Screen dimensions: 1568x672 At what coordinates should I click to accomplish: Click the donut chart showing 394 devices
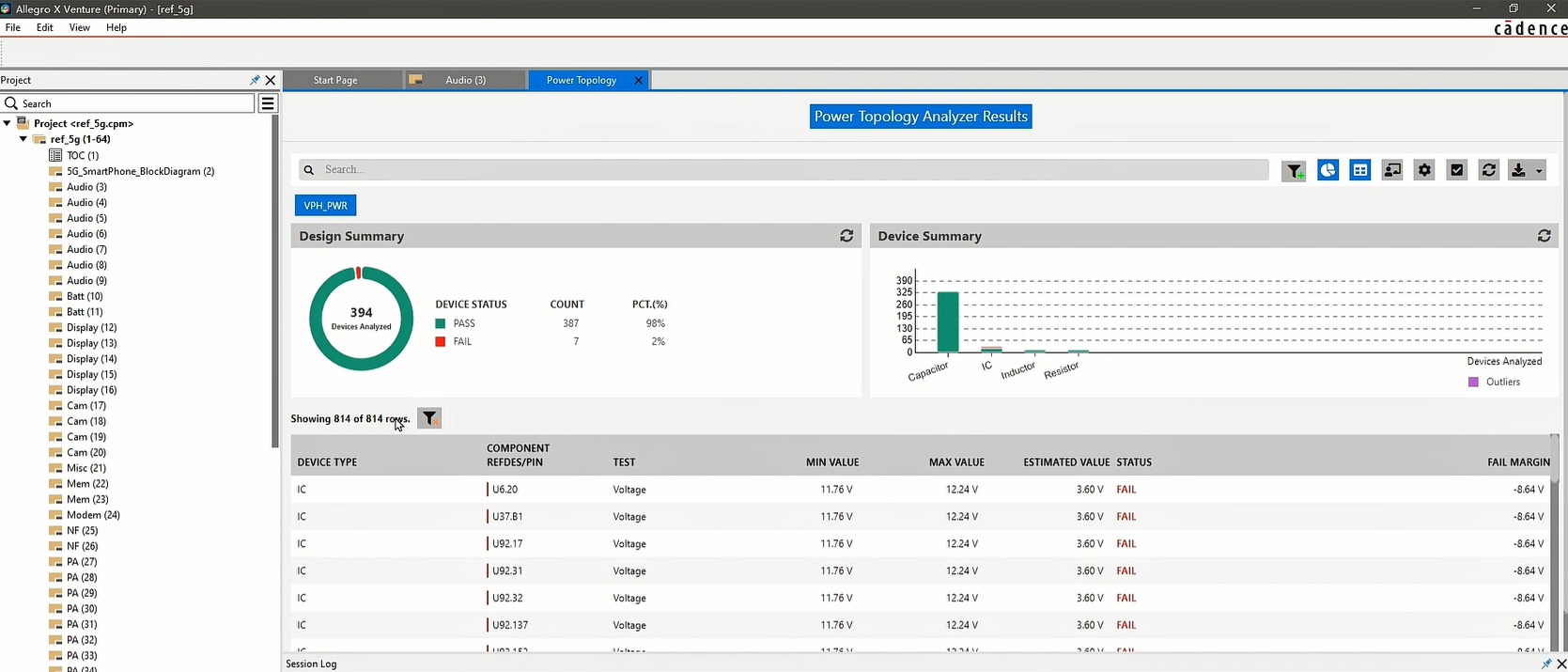pos(362,319)
